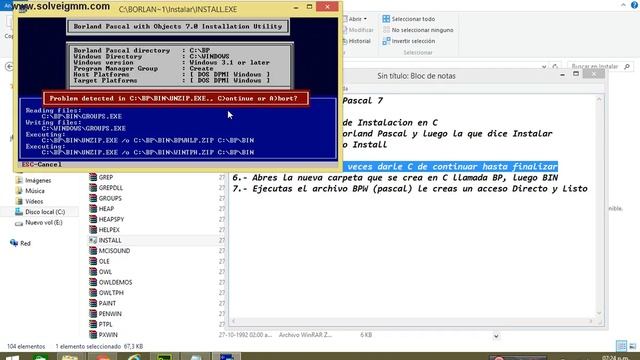640x360 pixels.
Task: Open the Windows Start button
Action: 11,357
